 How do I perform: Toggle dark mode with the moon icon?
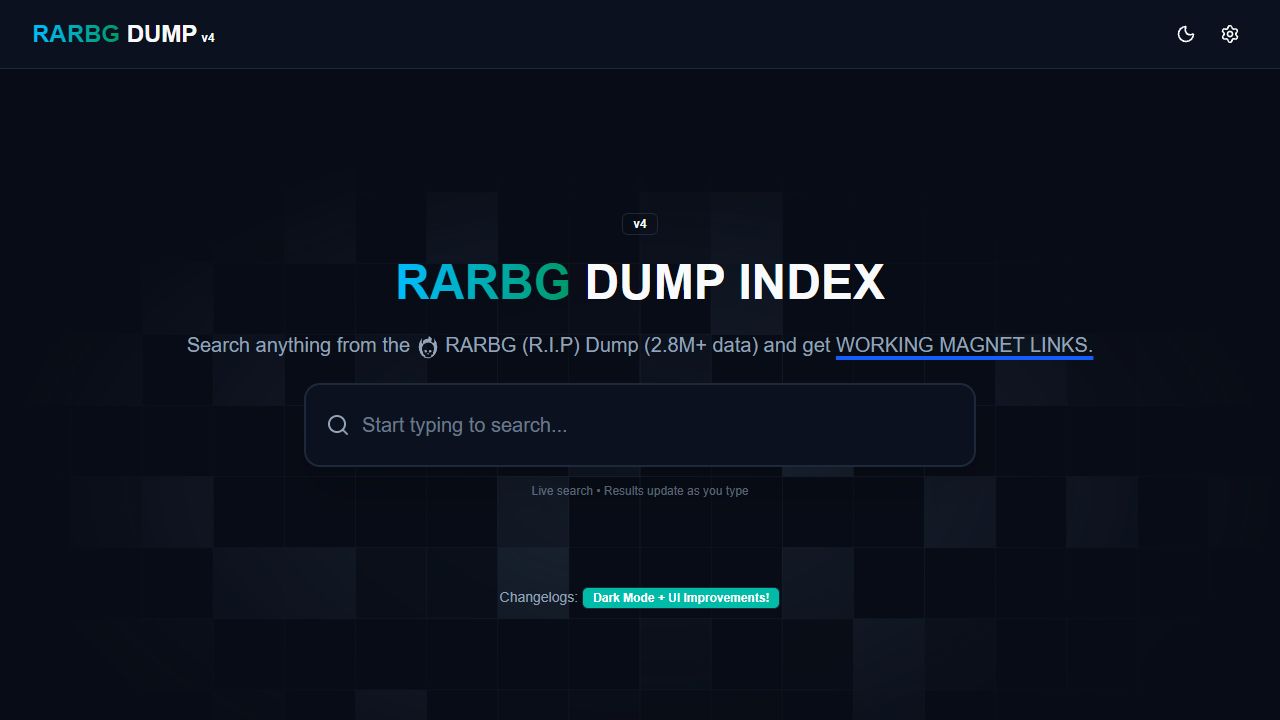[1186, 34]
